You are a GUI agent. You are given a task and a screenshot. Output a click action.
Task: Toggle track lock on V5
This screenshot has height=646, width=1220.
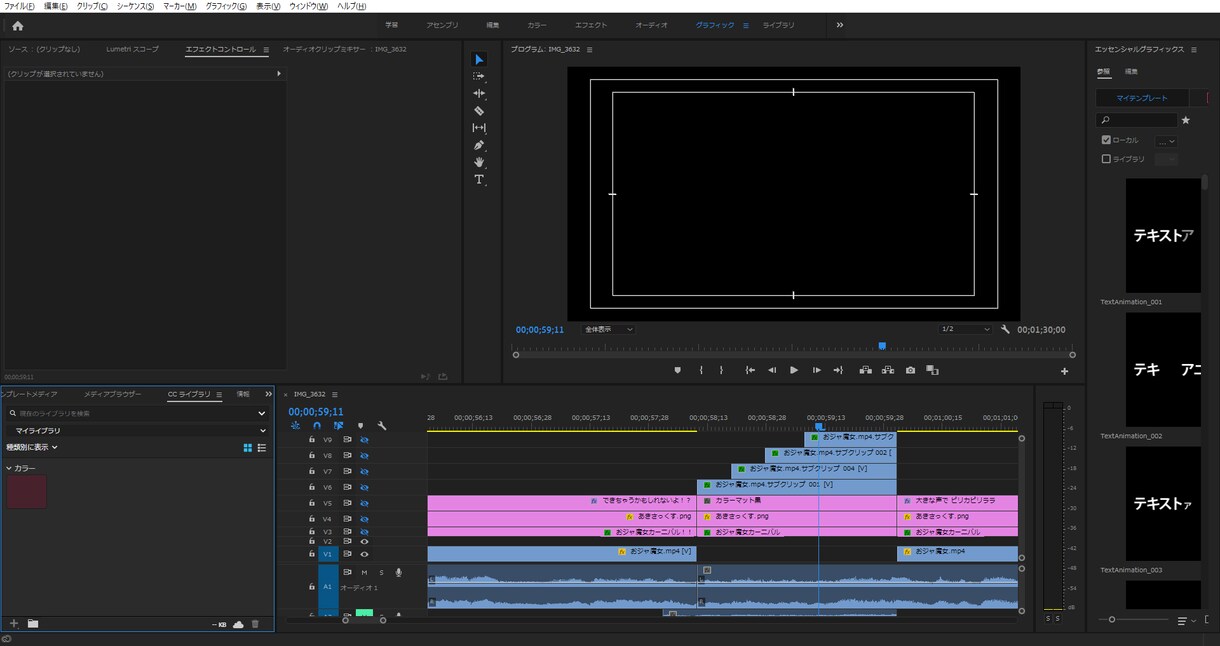pyautogui.click(x=312, y=503)
